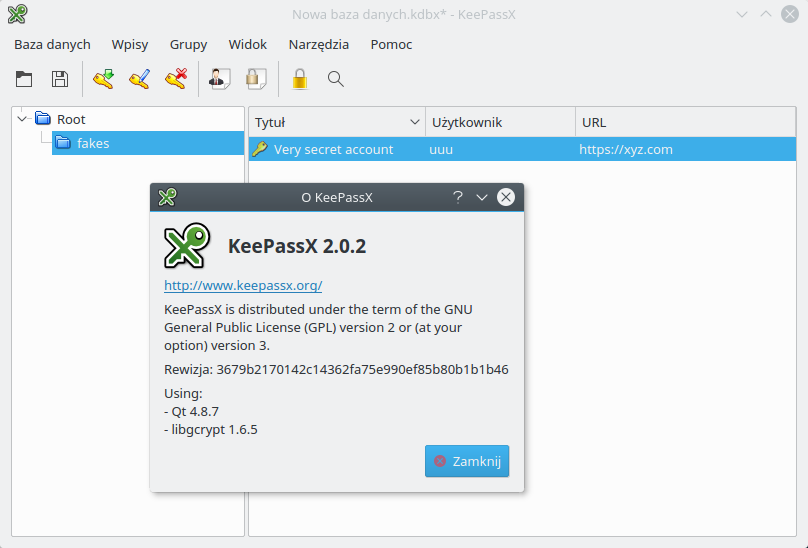Click the https://xyz.com URL cell
Image resolution: width=808 pixels, height=548 pixels.
tap(626, 149)
